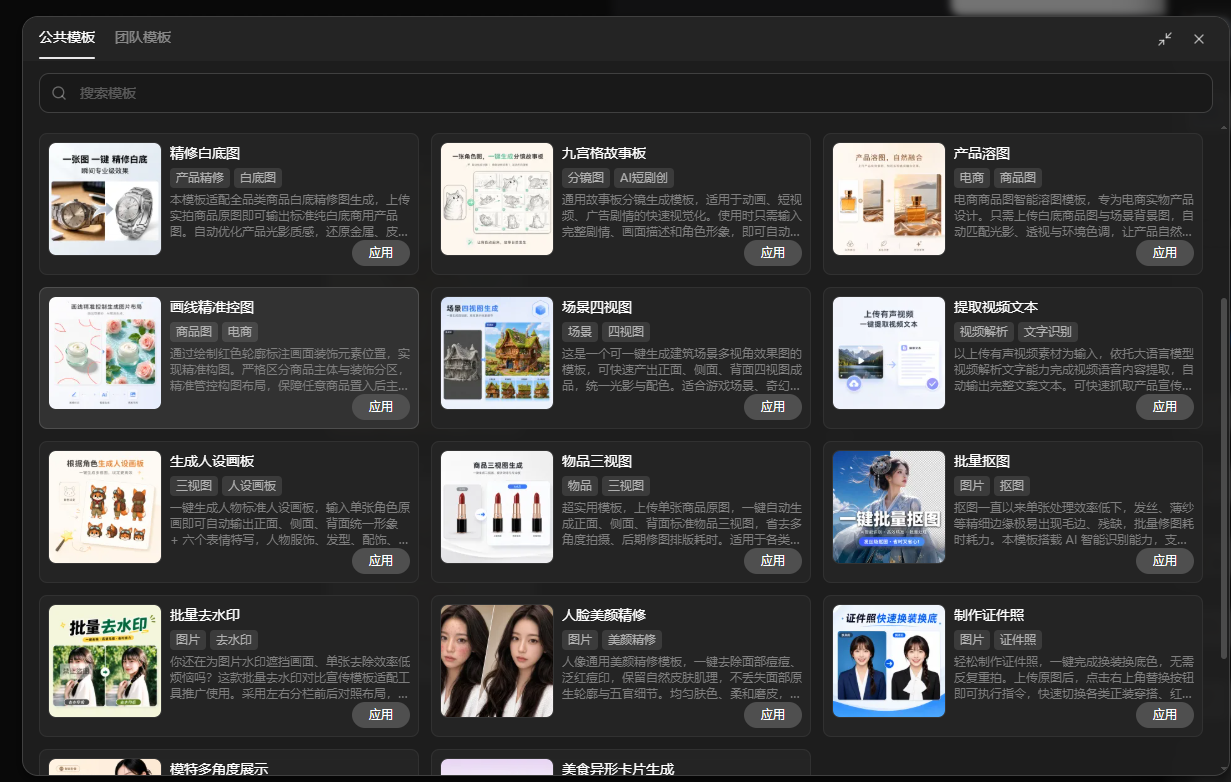Screen dimensions: 1231x782
Task: Open the 生成人设画板 thumbnail
Action: coord(105,507)
